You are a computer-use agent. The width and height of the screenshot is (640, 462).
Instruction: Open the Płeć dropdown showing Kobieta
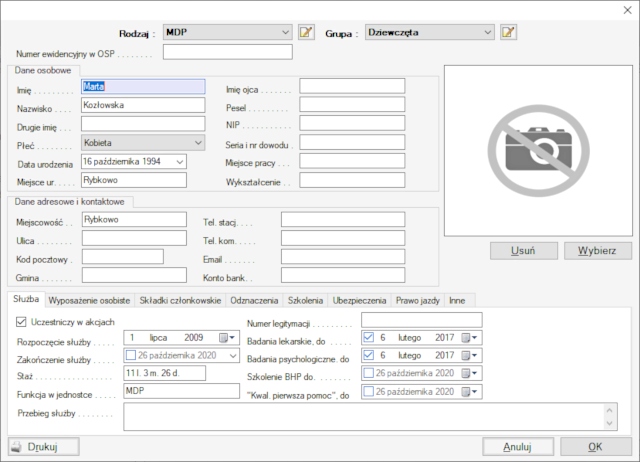click(197, 143)
